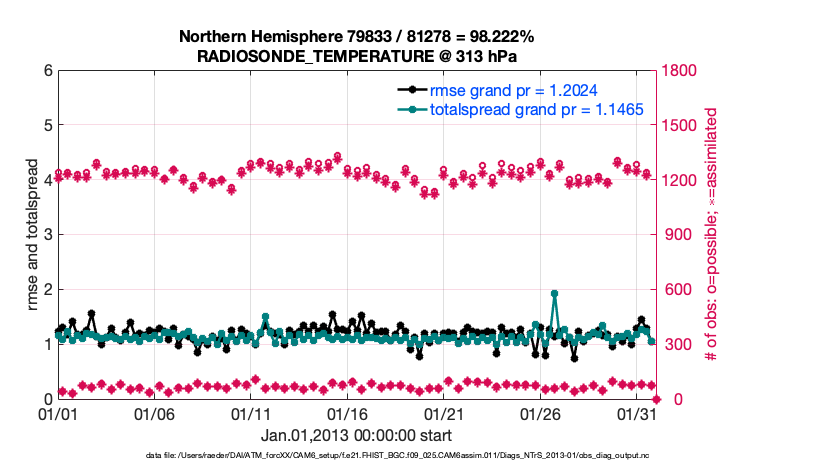Image resolution: width=830 pixels, height=470 pixels.
Task: Click the 01/21 x-axis tick label
Action: pos(445,414)
